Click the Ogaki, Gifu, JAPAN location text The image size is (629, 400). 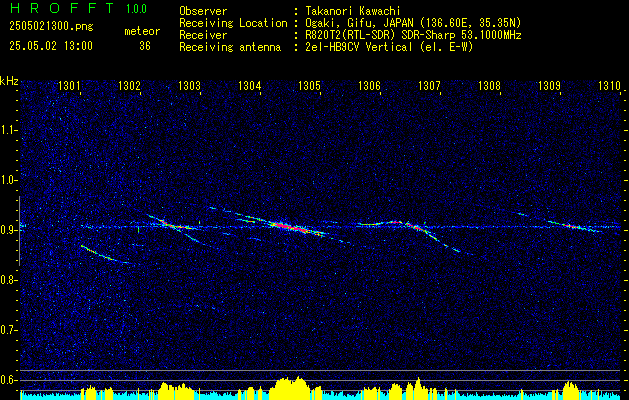(413, 23)
